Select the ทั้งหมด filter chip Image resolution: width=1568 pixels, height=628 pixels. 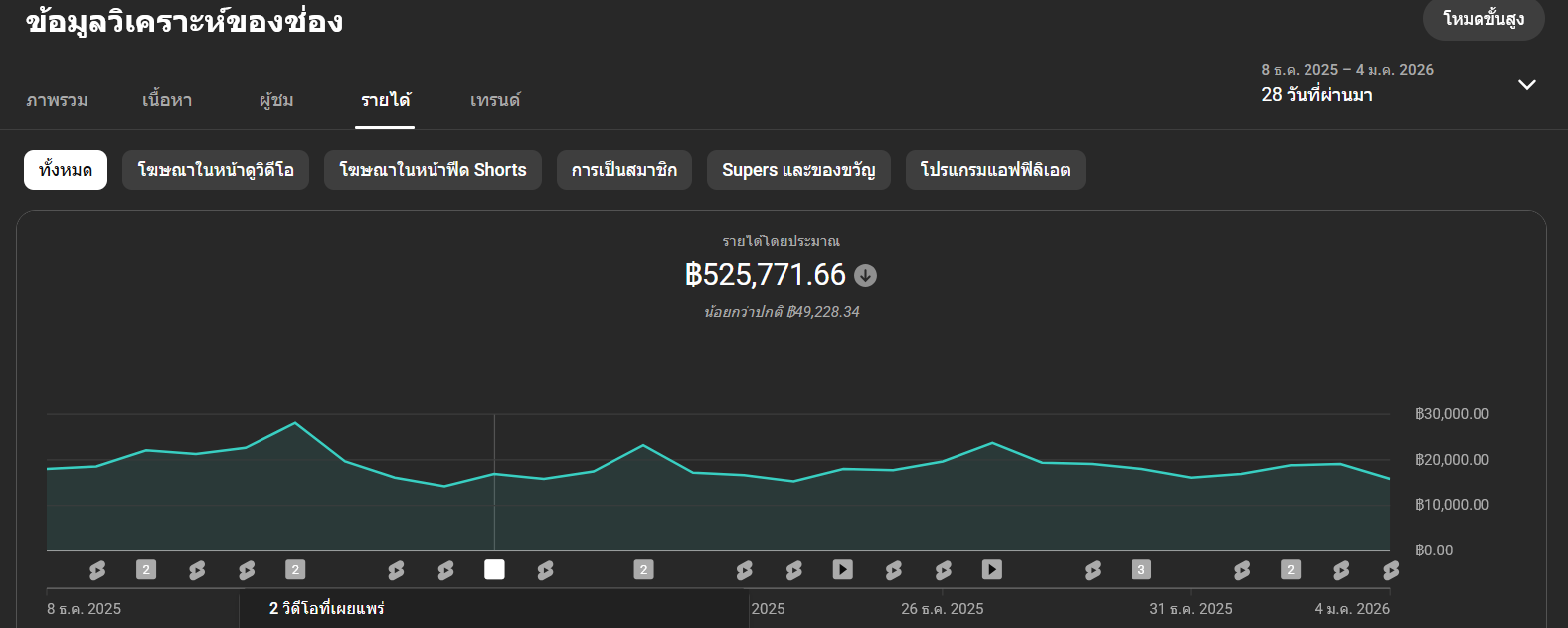[66, 170]
